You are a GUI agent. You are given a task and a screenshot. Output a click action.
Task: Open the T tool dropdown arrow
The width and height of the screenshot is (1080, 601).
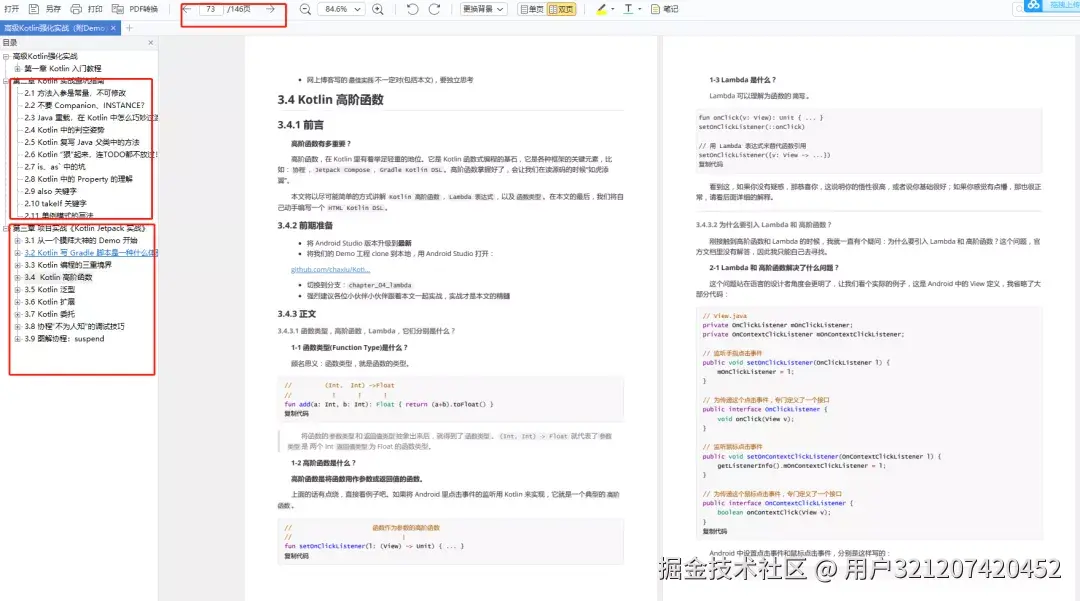pyautogui.click(x=640, y=9)
